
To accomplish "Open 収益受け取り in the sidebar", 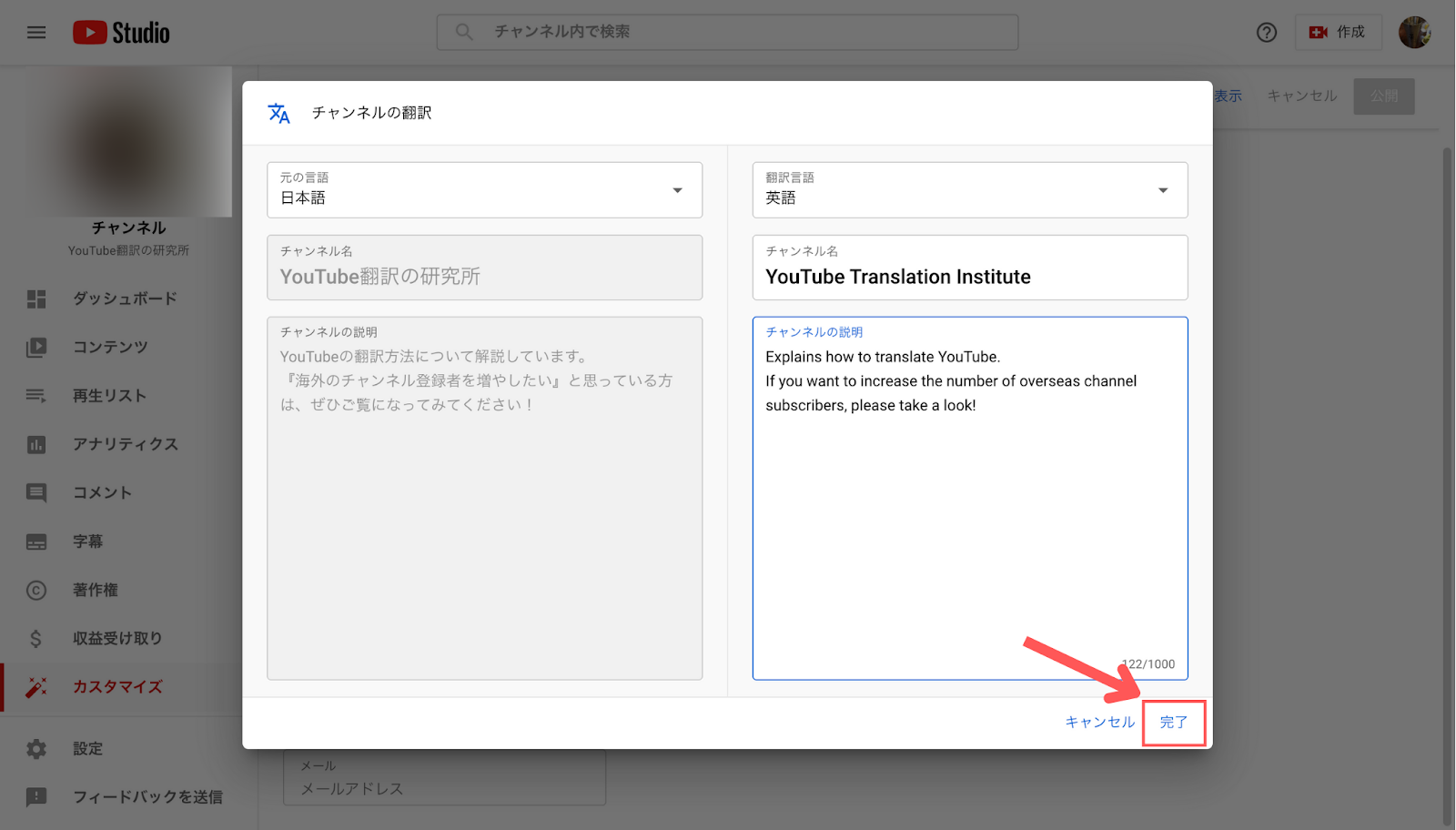I will tap(117, 638).
